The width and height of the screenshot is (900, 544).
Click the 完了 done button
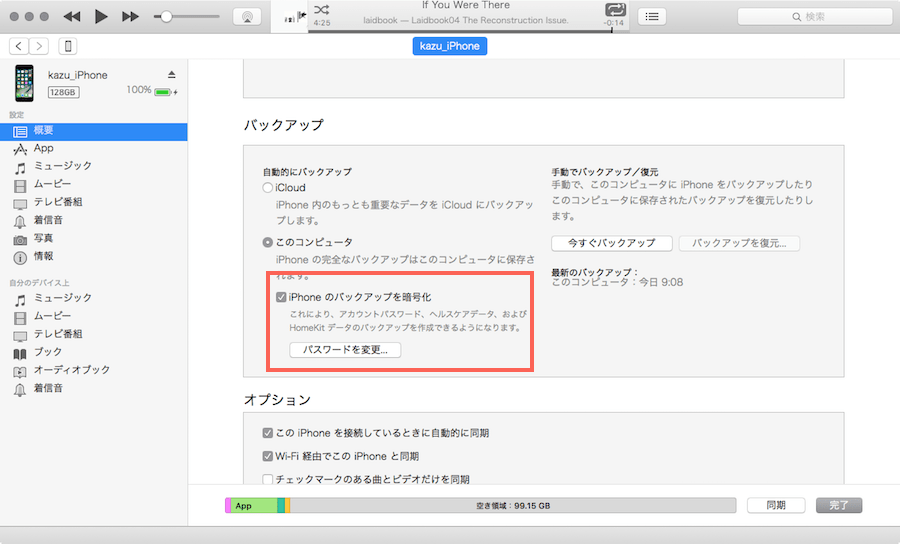(839, 505)
